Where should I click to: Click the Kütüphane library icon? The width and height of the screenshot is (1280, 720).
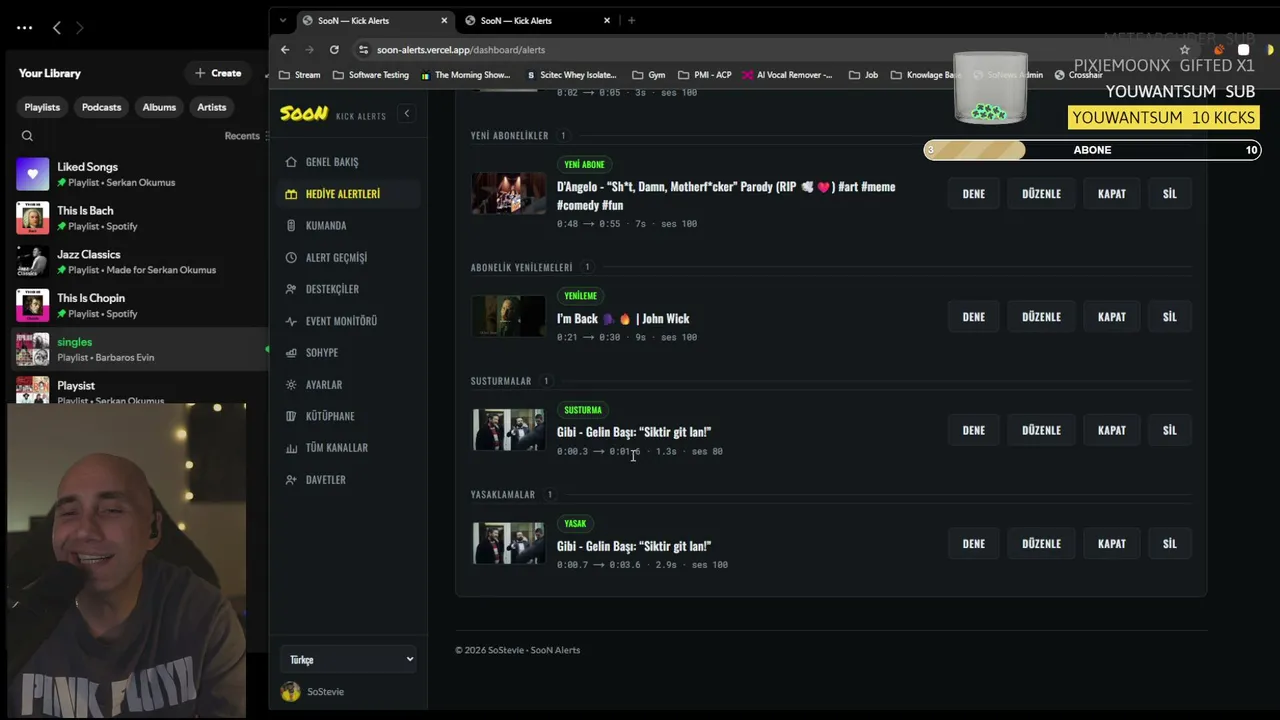tap(291, 416)
